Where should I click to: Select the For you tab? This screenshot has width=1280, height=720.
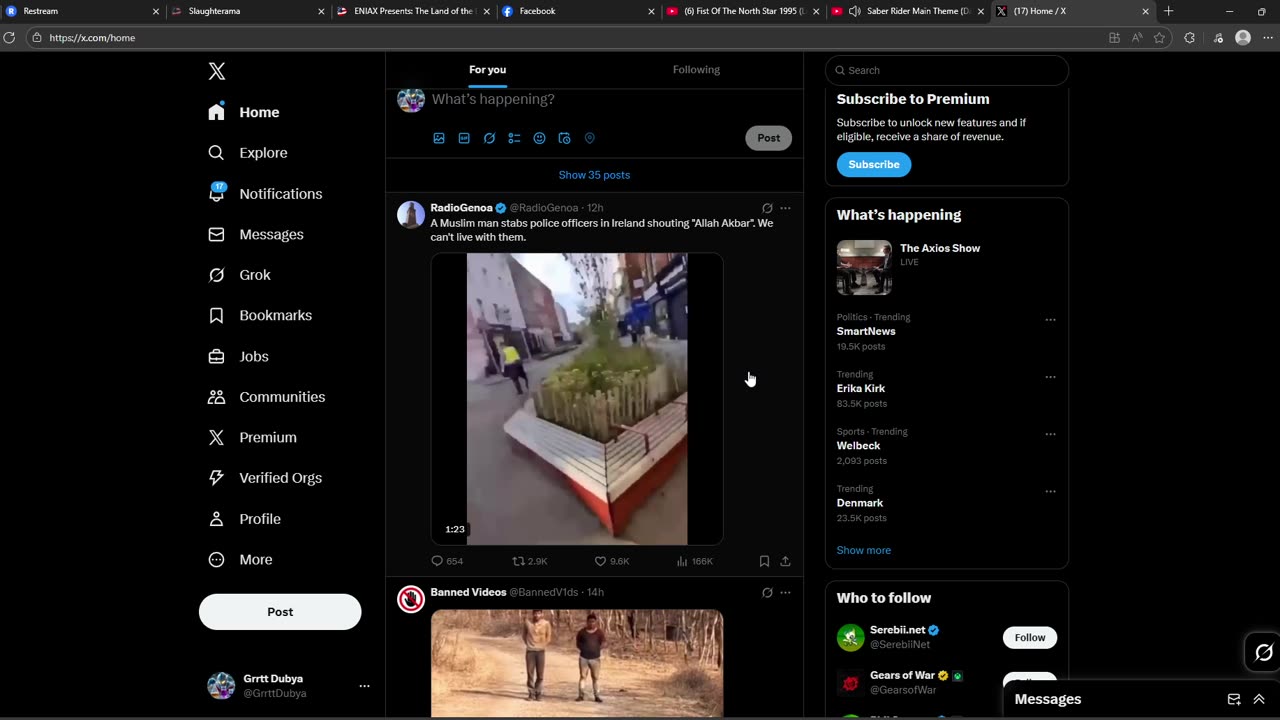[488, 70]
